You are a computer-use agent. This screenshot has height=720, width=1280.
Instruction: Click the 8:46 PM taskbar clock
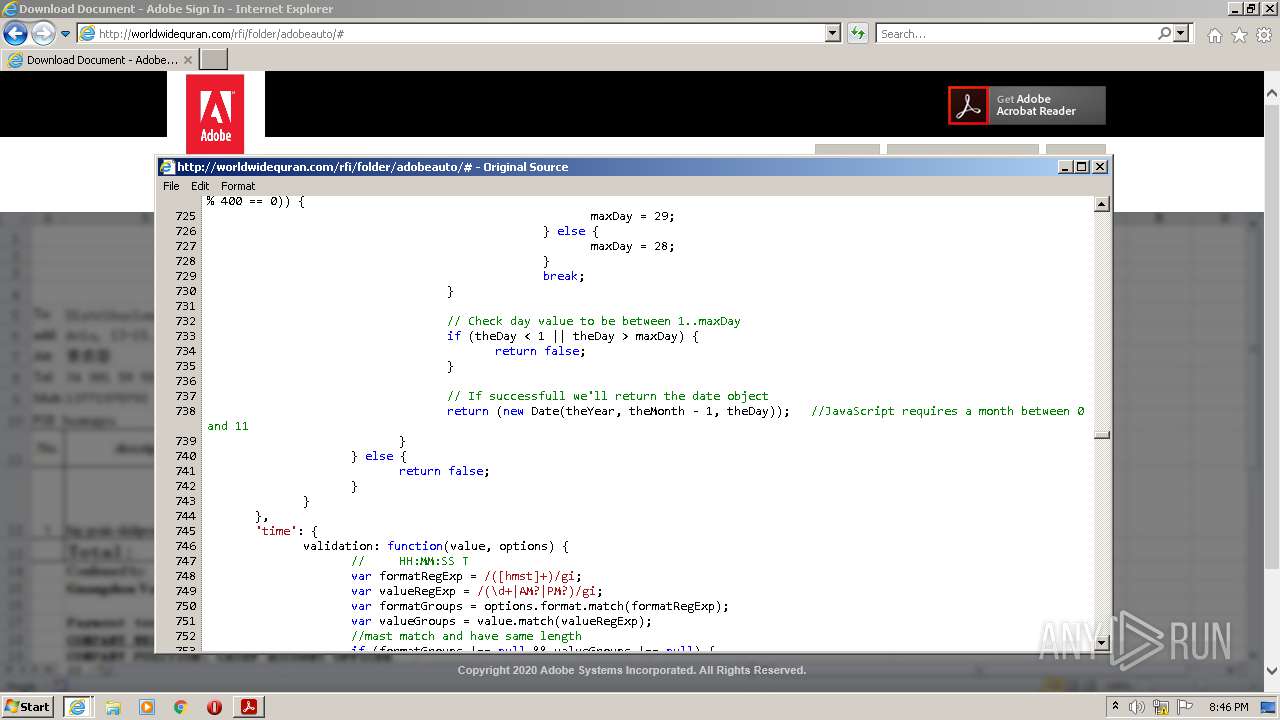(x=1229, y=707)
